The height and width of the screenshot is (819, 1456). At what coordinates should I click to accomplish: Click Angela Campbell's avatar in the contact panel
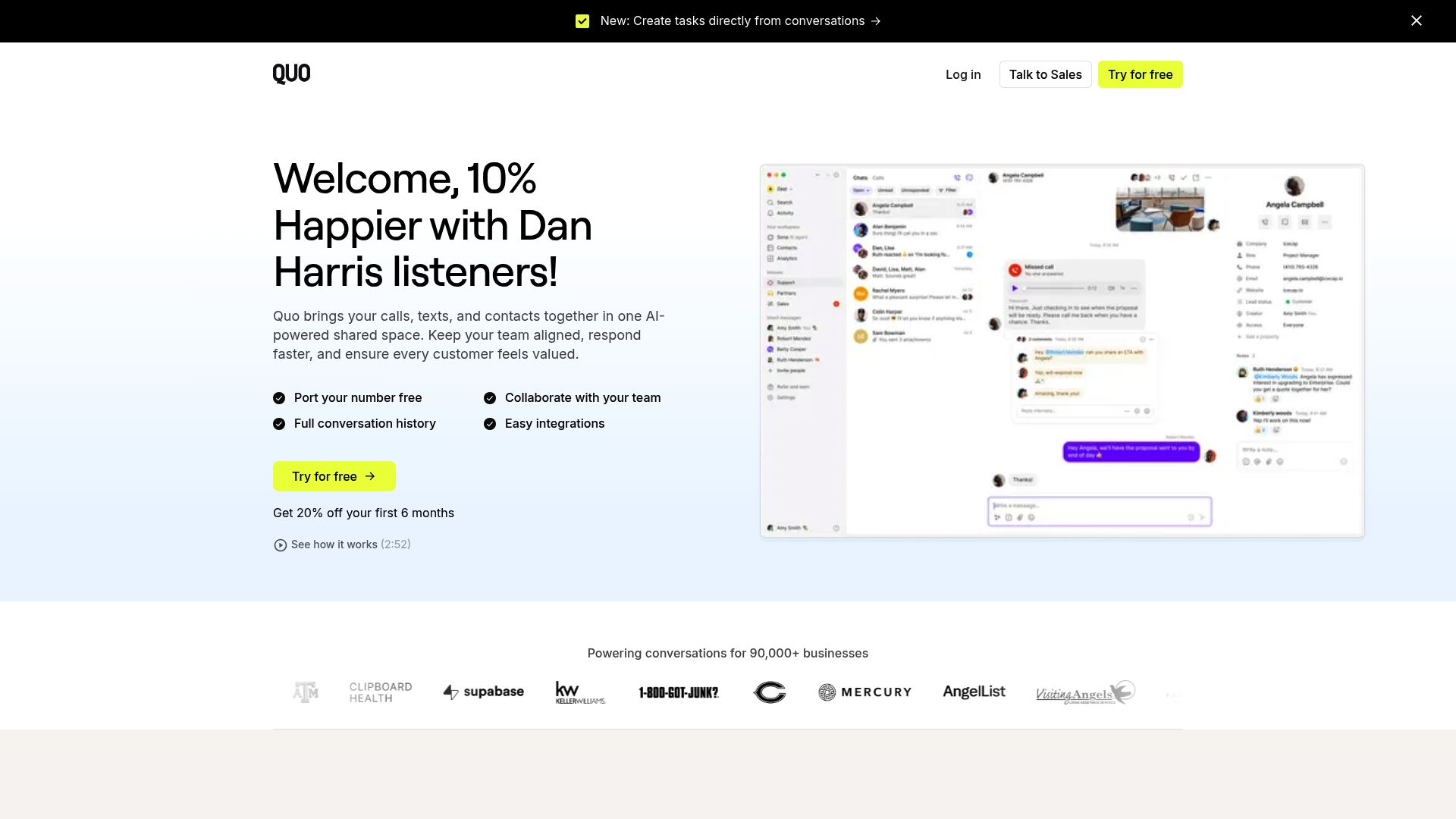click(x=1294, y=186)
